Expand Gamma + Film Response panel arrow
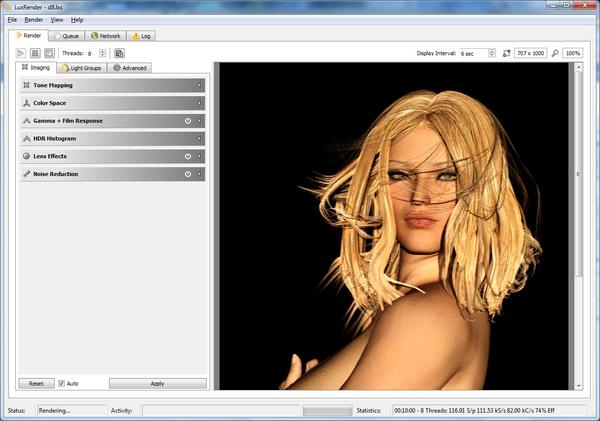Screen dimensions: 600x421 coord(199,121)
